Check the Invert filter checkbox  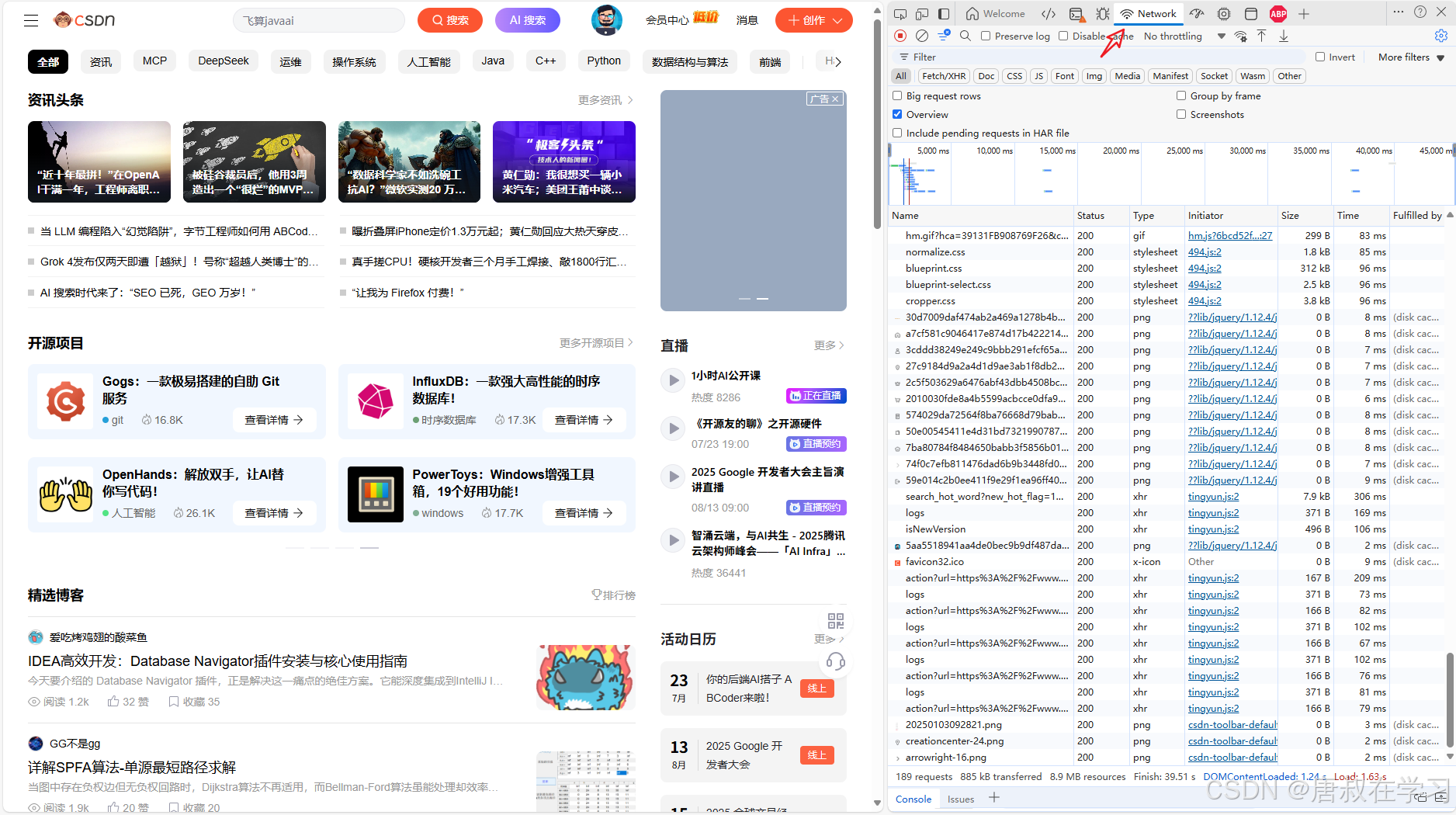[1320, 57]
